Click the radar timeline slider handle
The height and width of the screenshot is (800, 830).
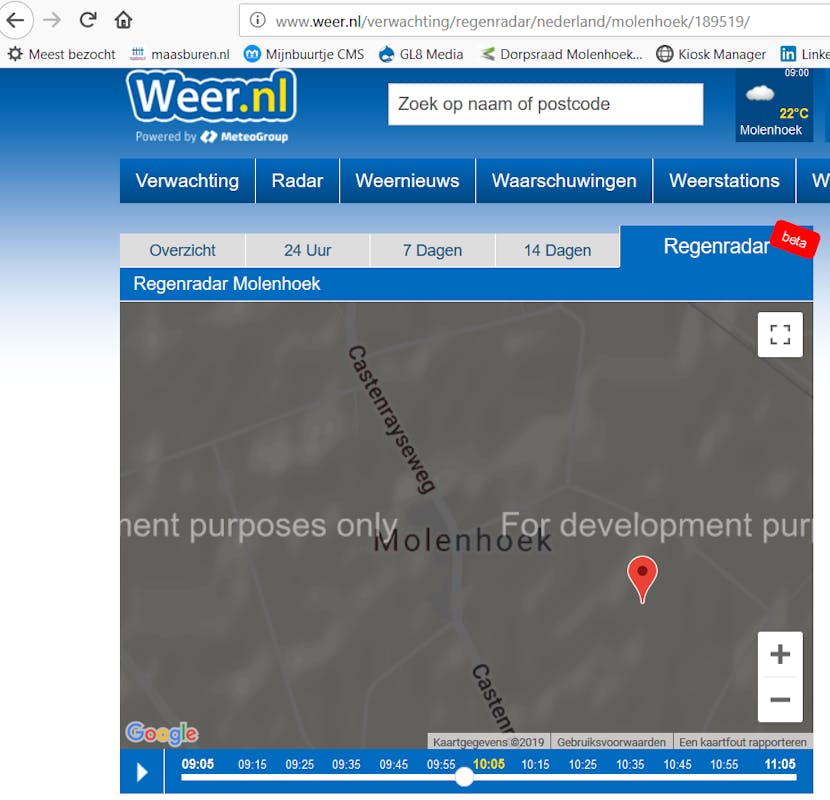pyautogui.click(x=464, y=777)
